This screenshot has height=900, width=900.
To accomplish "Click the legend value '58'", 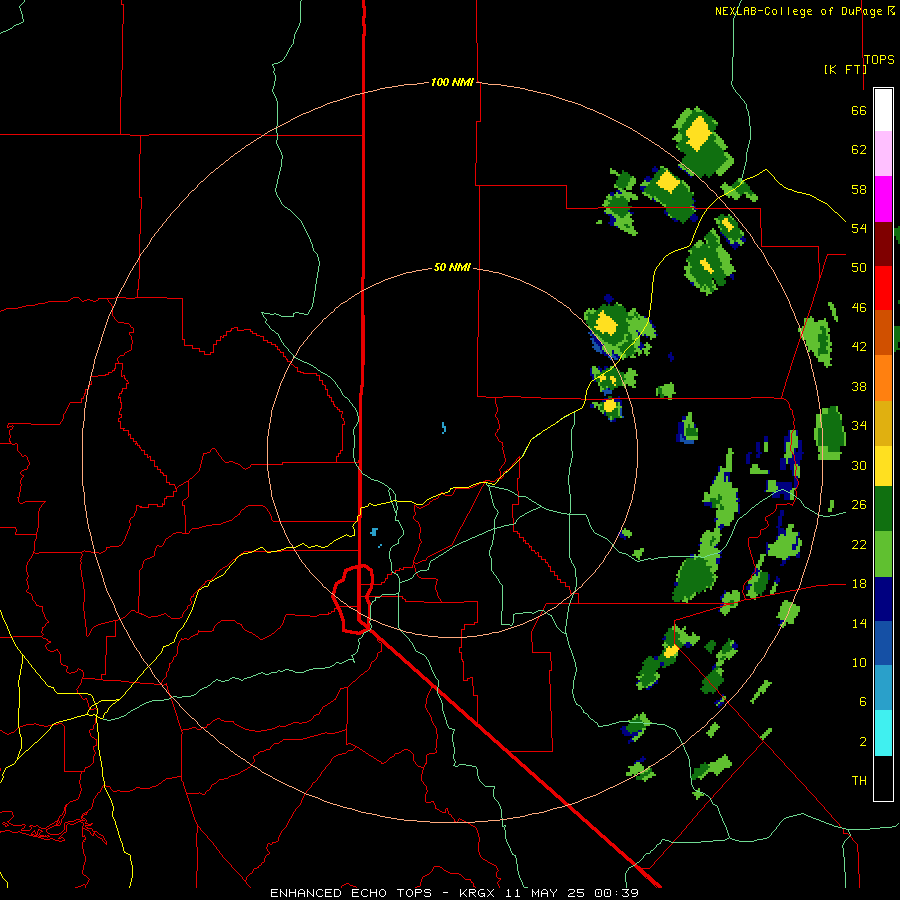I will (x=859, y=189).
